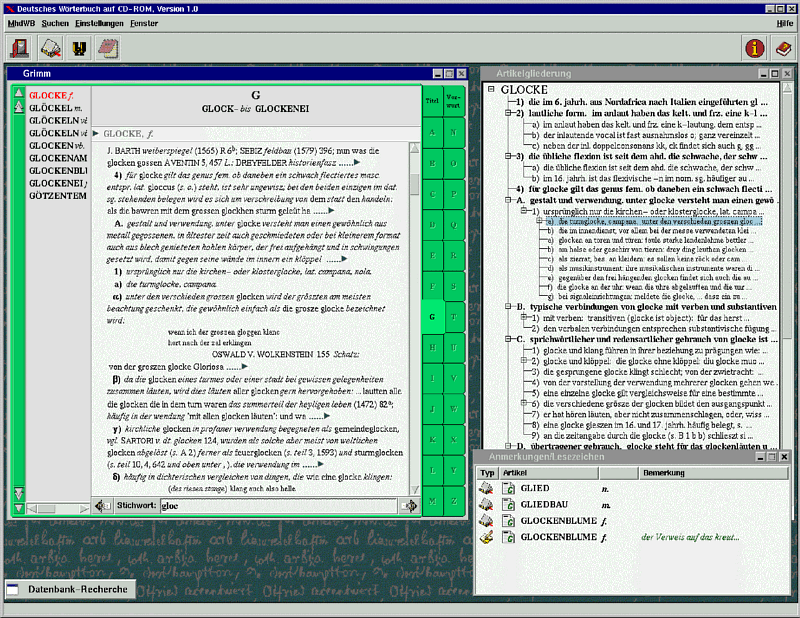The width and height of the screenshot is (800, 618).
Task: Open the Einstellungen menu
Action: point(99,23)
